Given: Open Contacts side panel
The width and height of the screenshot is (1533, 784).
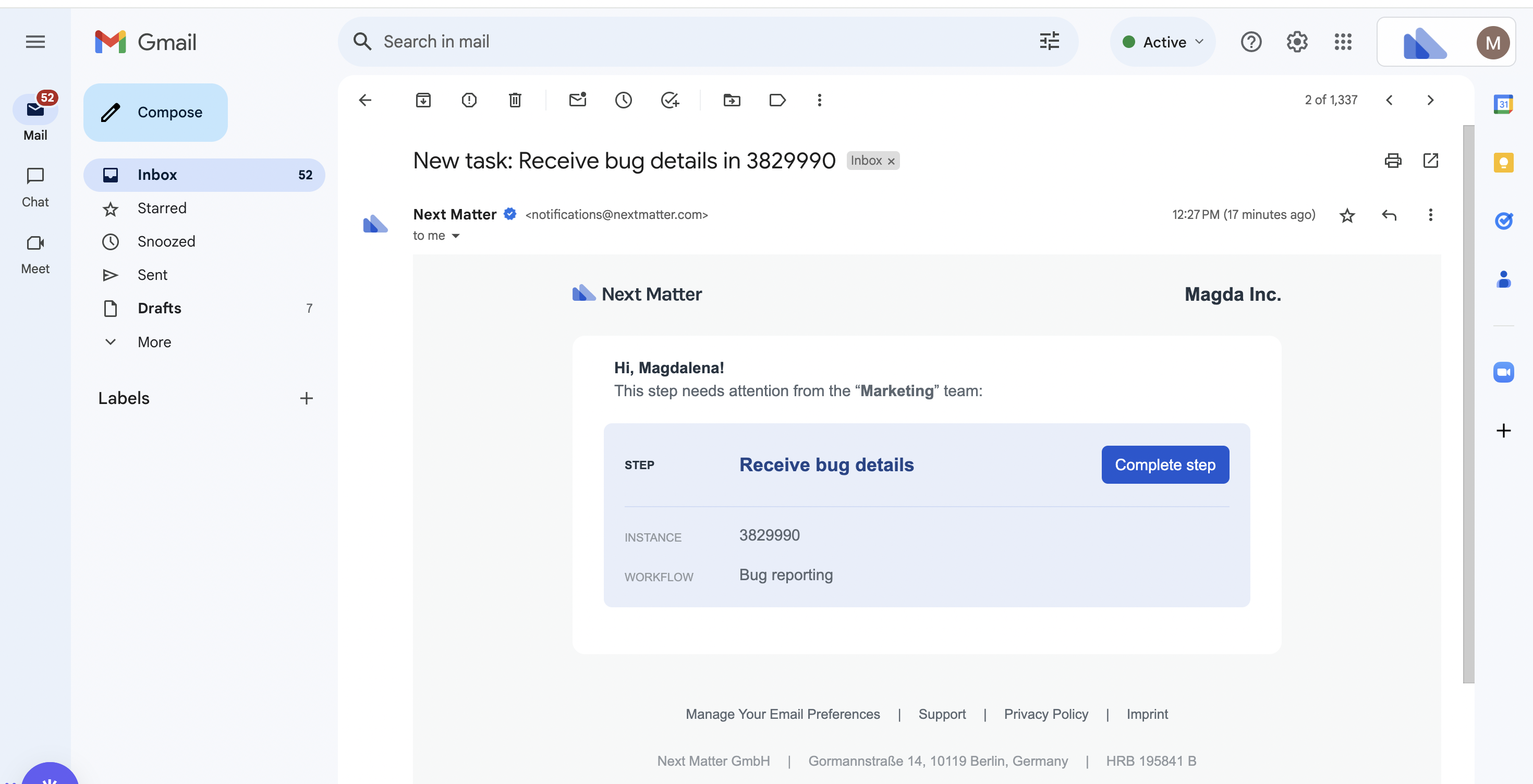Looking at the screenshot, I should tap(1503, 279).
